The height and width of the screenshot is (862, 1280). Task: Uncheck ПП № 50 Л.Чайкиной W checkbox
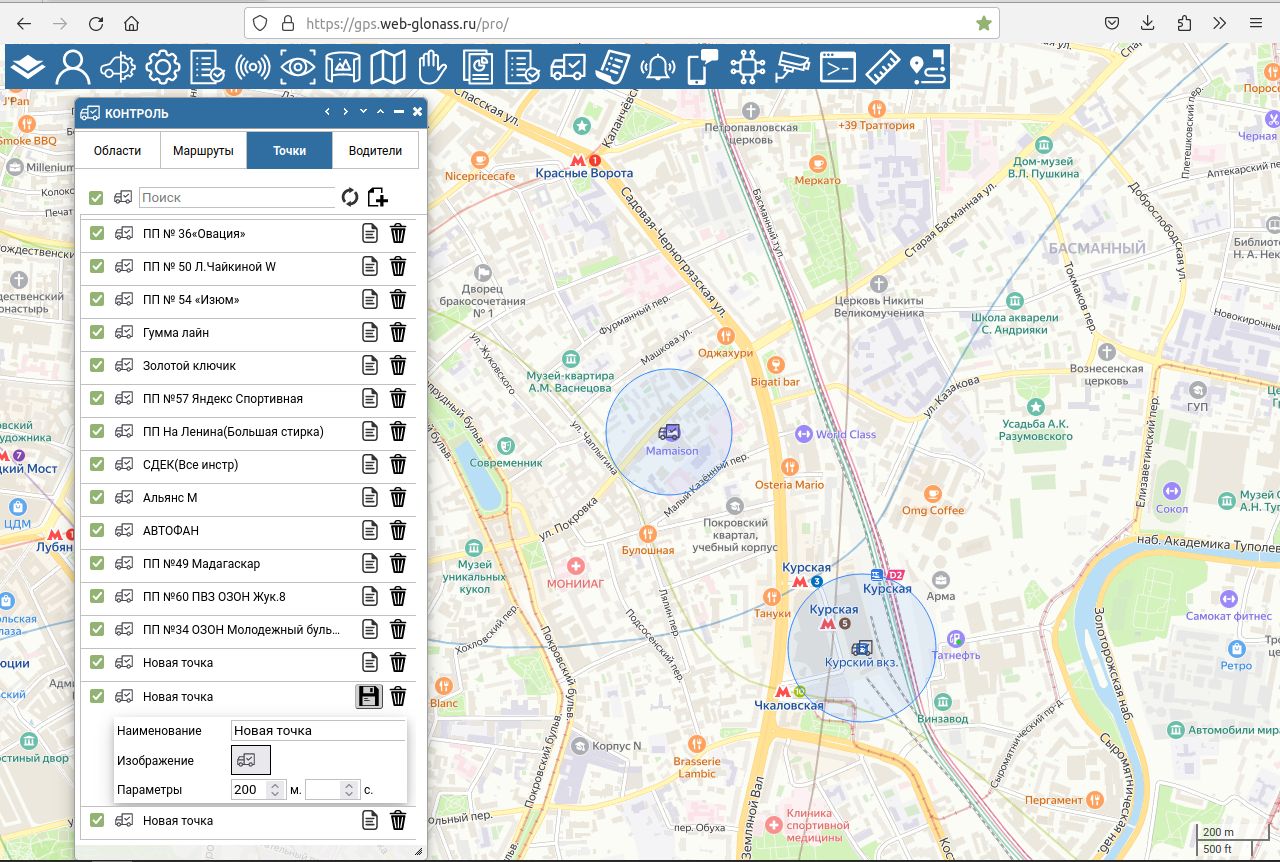coord(97,267)
